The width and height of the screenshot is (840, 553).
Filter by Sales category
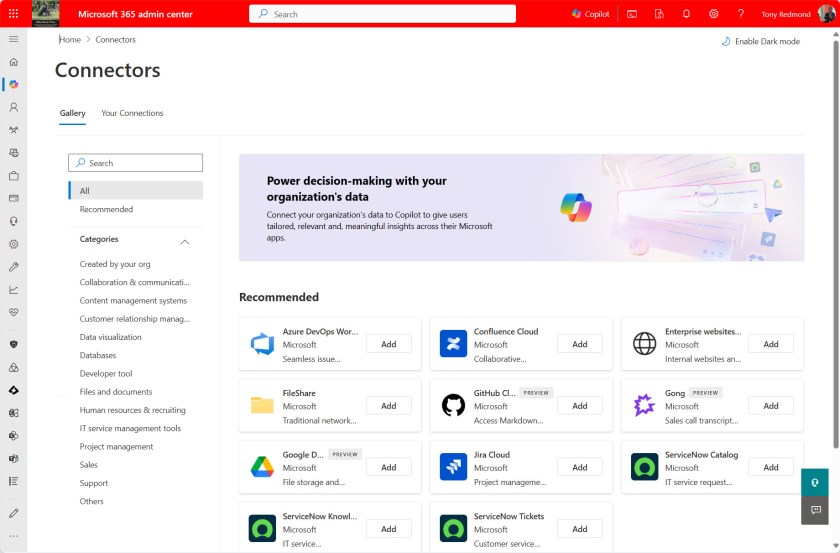pyautogui.click(x=88, y=464)
